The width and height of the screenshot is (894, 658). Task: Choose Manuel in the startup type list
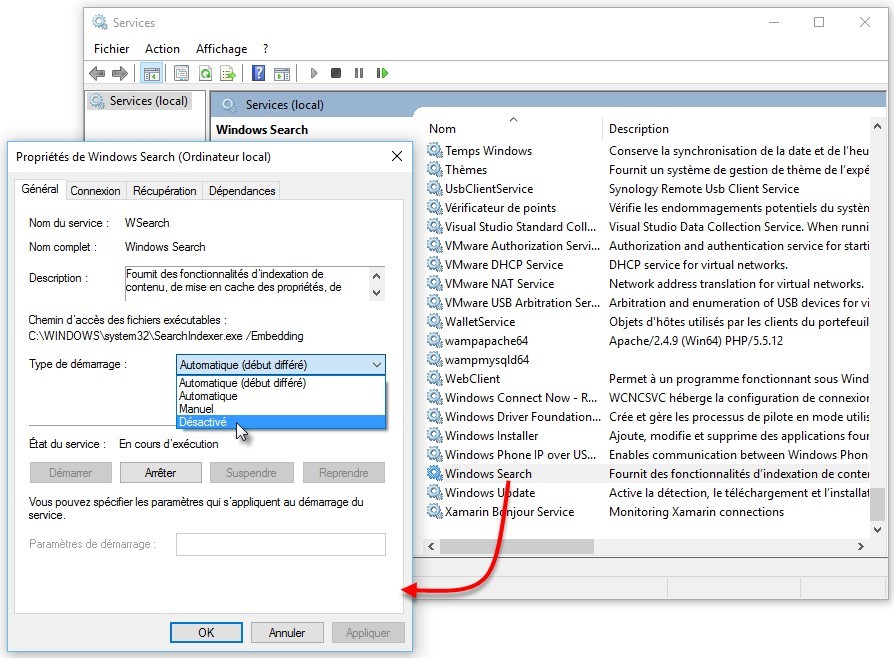tap(196, 409)
